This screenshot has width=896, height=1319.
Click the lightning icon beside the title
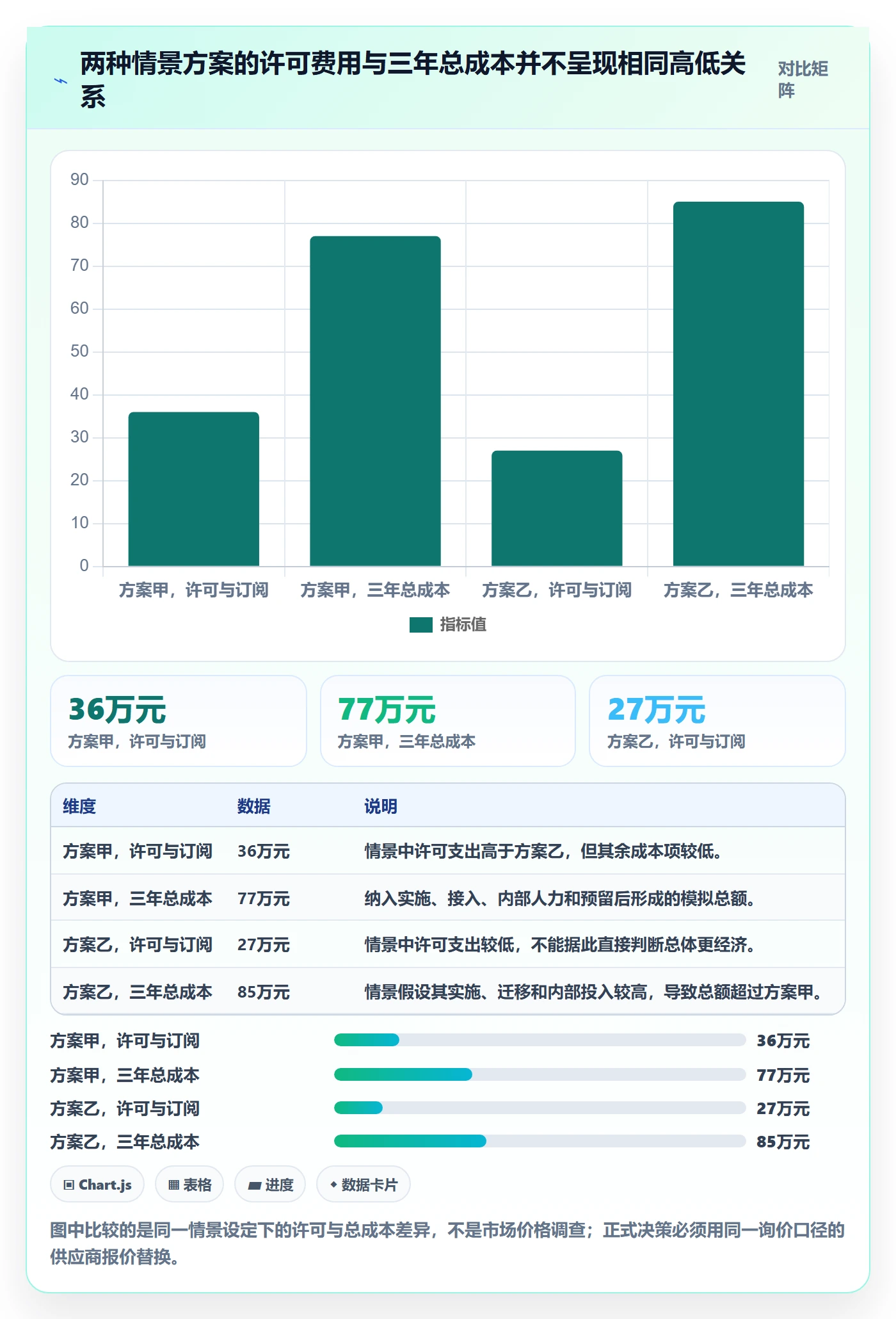[x=61, y=81]
